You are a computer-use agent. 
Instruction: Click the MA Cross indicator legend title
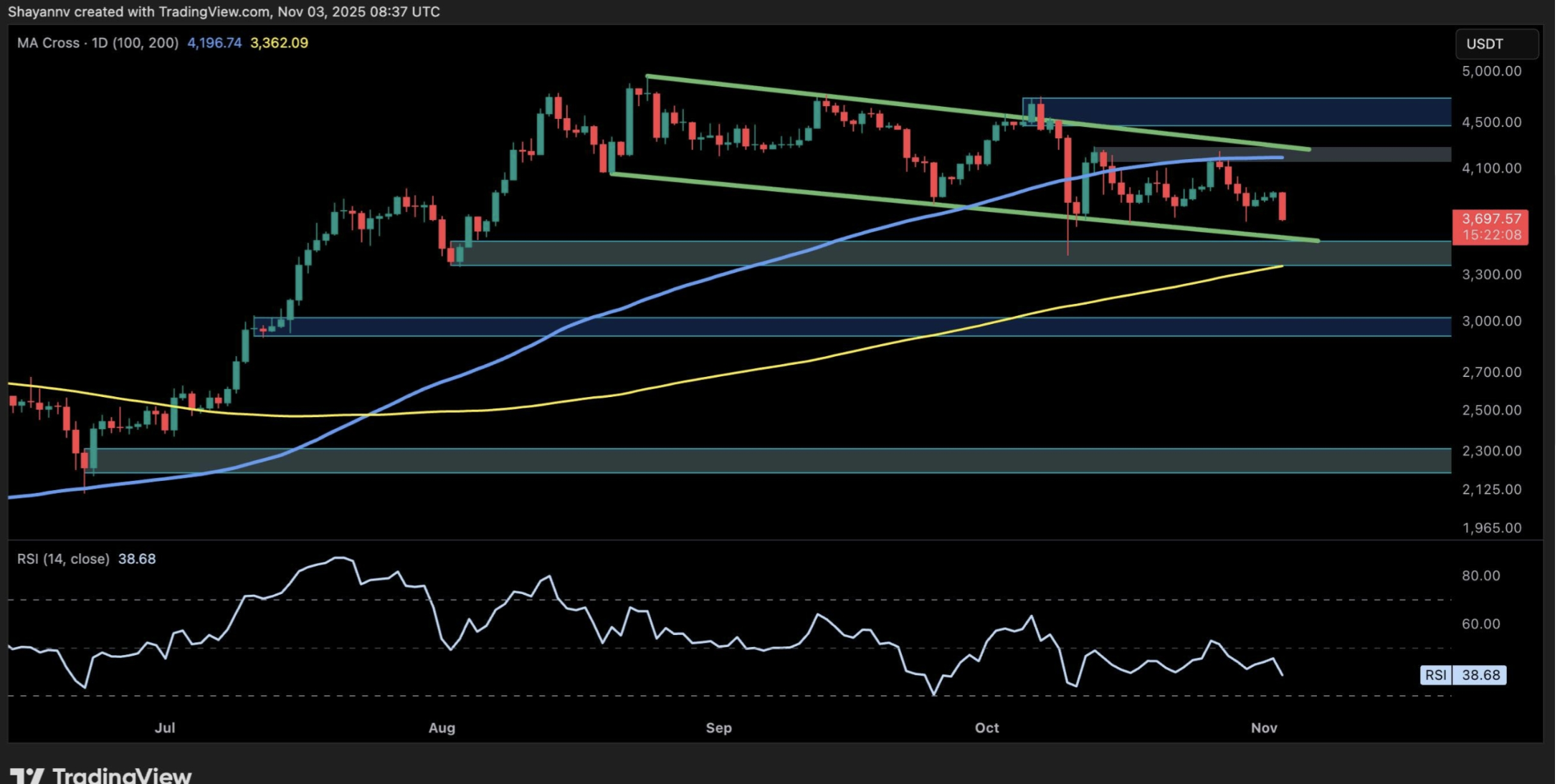97,43
